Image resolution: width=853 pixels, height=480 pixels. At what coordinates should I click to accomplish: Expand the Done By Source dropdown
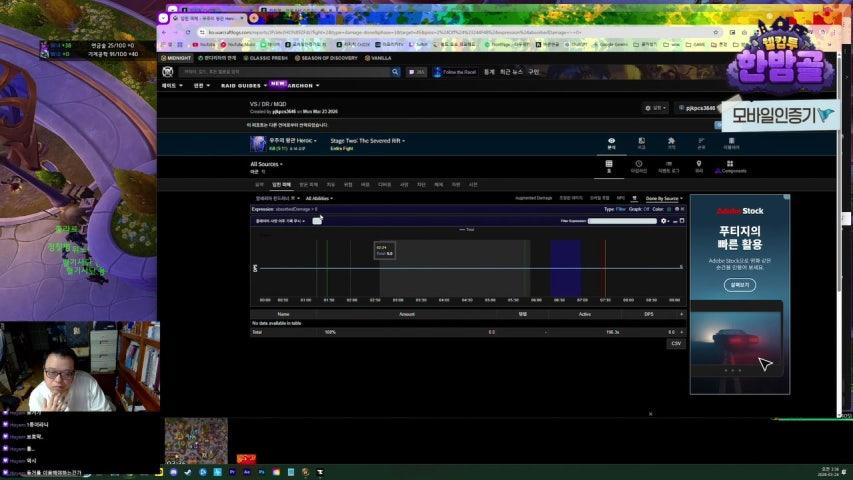point(664,198)
